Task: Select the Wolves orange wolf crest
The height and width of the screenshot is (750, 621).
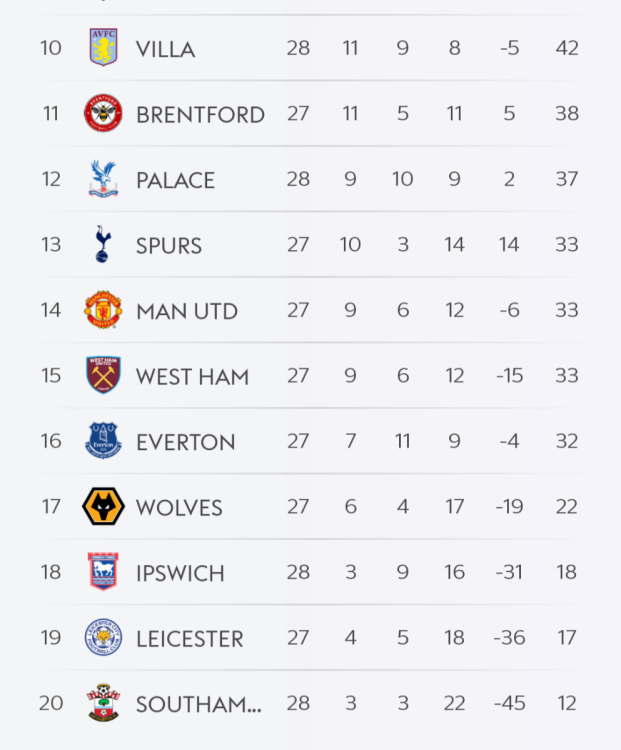Action: [102, 507]
